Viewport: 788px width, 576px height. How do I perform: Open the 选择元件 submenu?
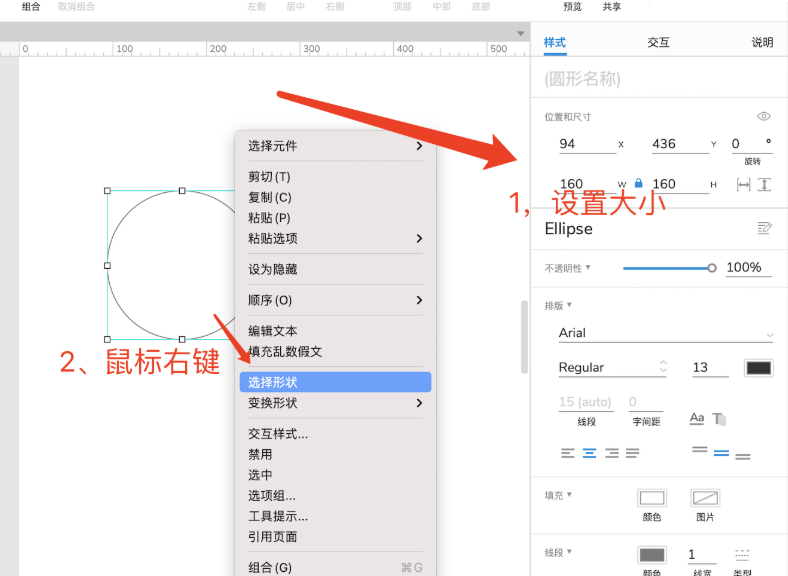click(x=335, y=146)
